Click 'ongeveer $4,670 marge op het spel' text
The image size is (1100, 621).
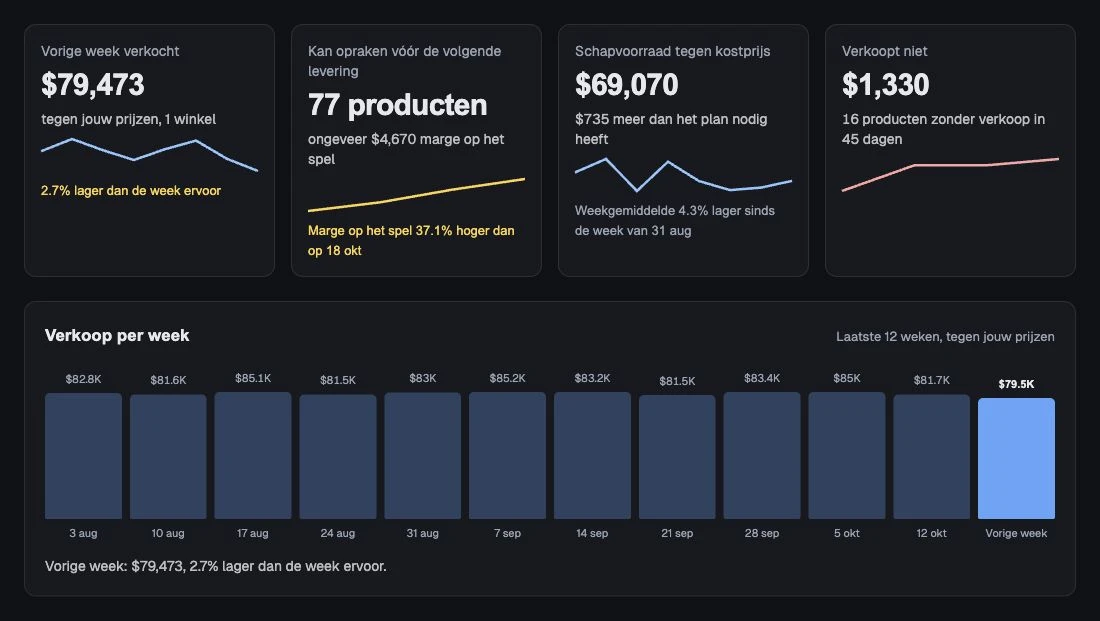[x=406, y=149]
